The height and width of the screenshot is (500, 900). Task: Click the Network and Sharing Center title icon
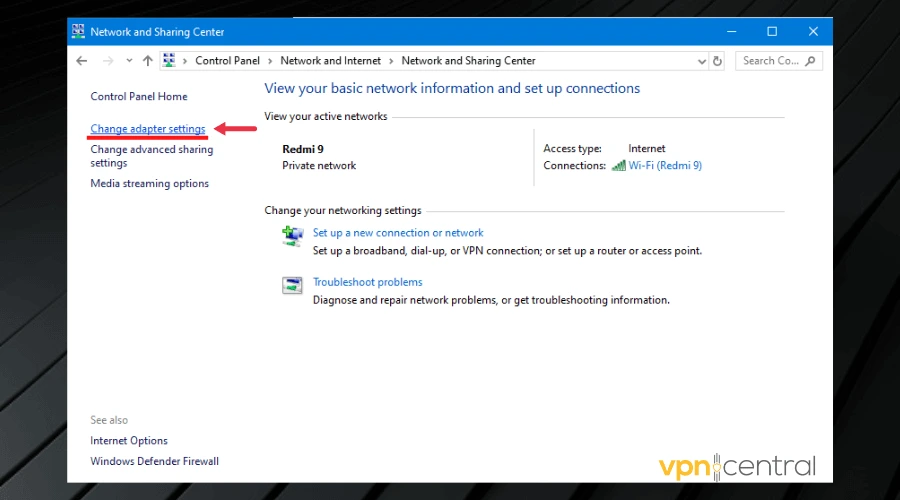79,31
